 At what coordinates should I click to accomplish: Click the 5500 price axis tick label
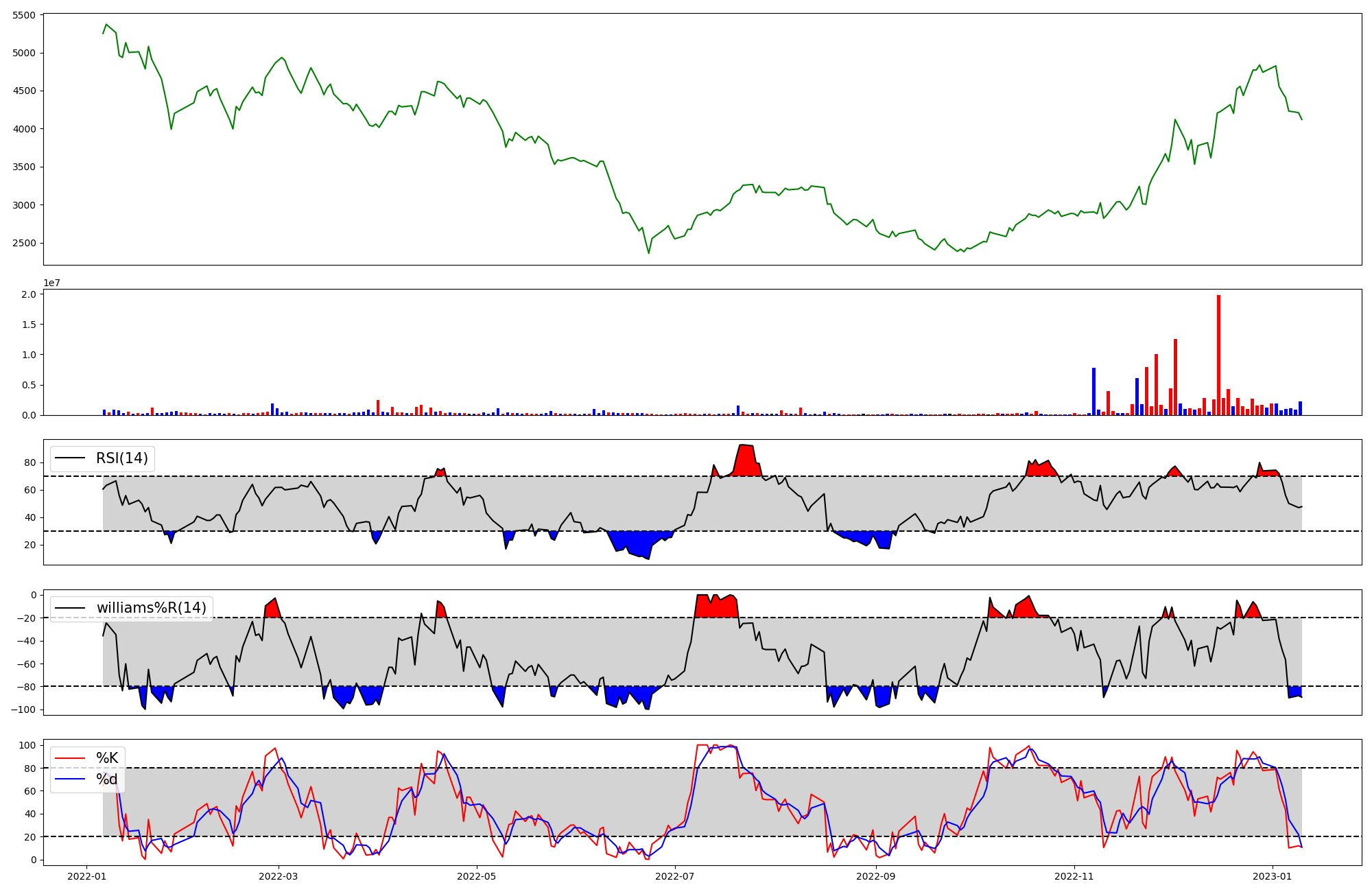pos(25,15)
